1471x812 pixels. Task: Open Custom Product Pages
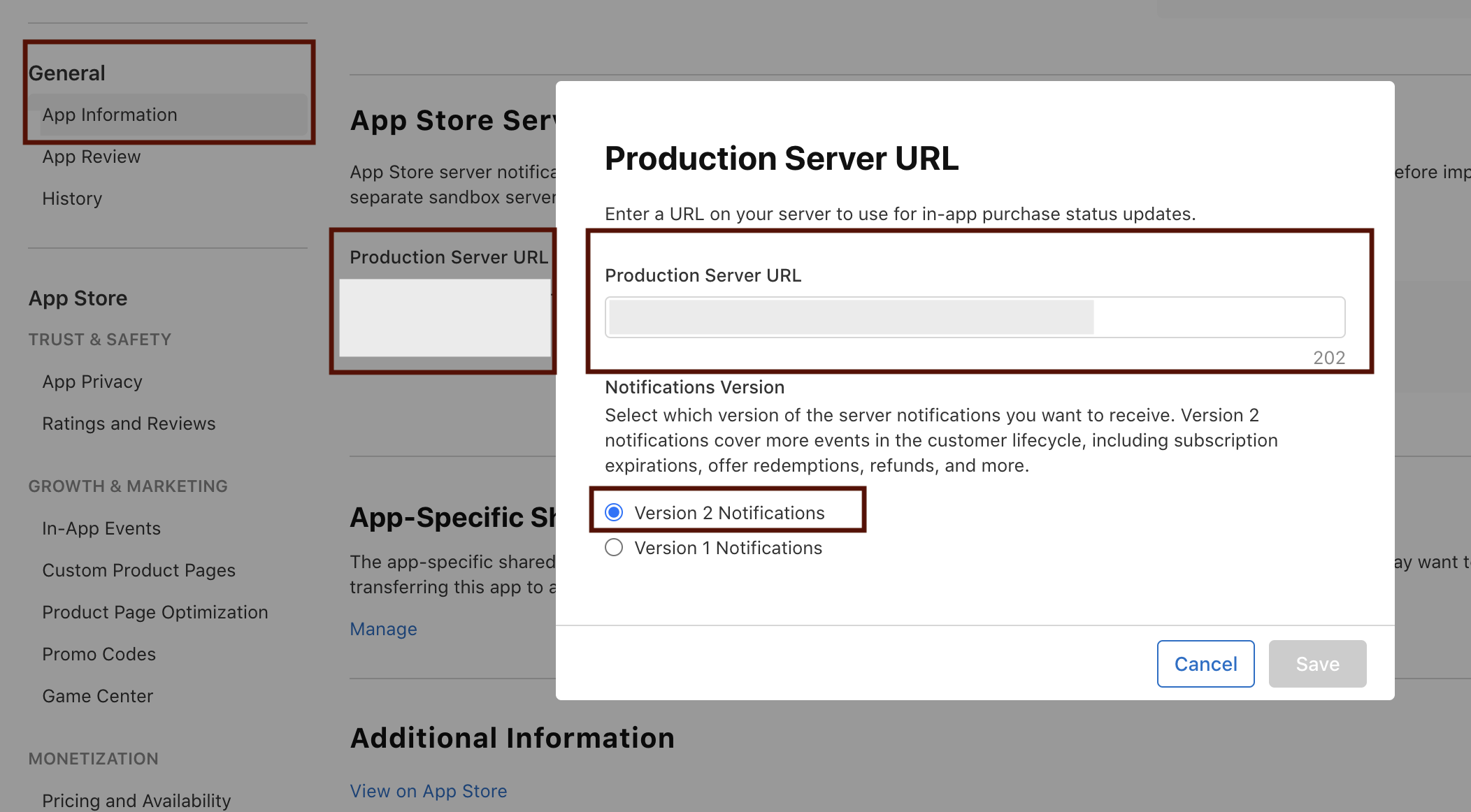[138, 570]
